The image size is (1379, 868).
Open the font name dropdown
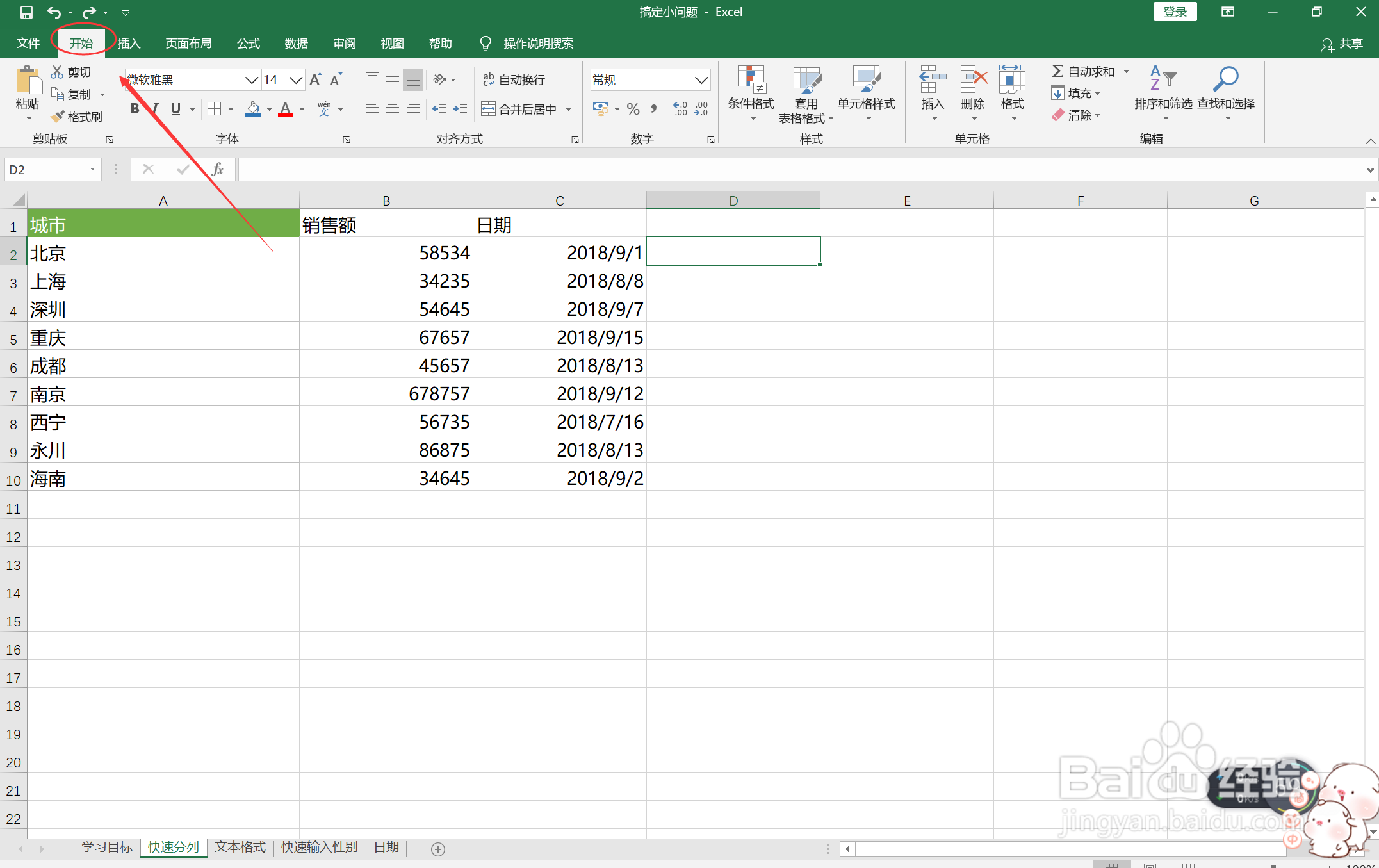[x=251, y=79]
